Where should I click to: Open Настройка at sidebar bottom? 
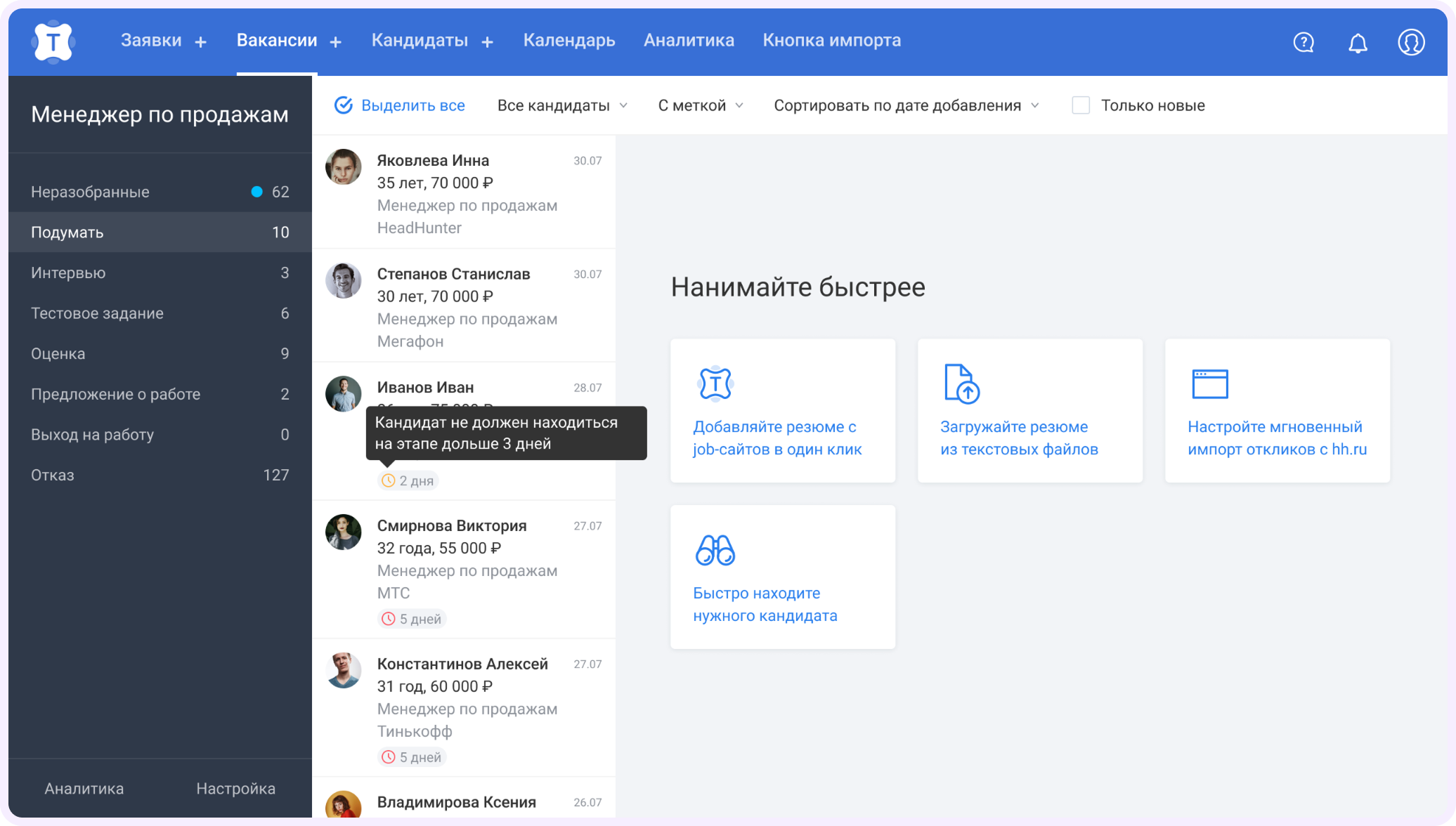point(235,789)
